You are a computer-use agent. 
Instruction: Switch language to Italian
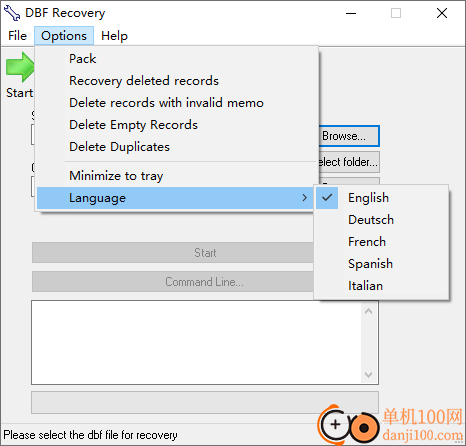click(382, 286)
